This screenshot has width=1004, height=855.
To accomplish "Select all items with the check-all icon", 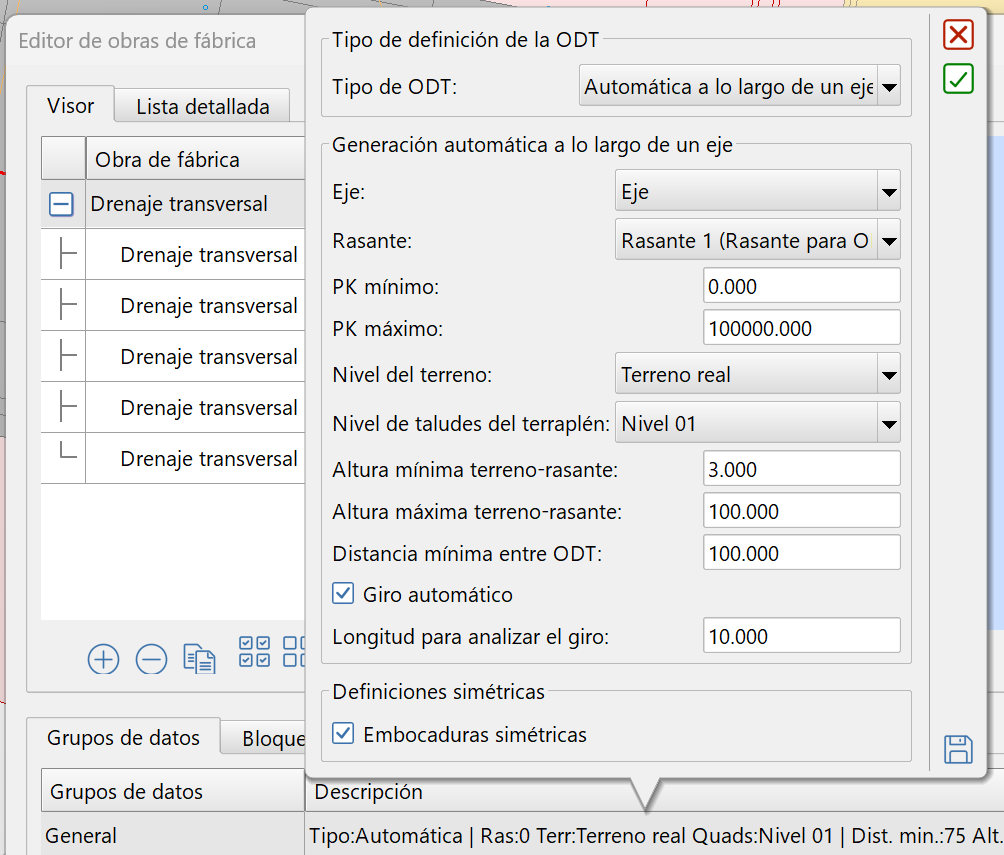I will 254,650.
